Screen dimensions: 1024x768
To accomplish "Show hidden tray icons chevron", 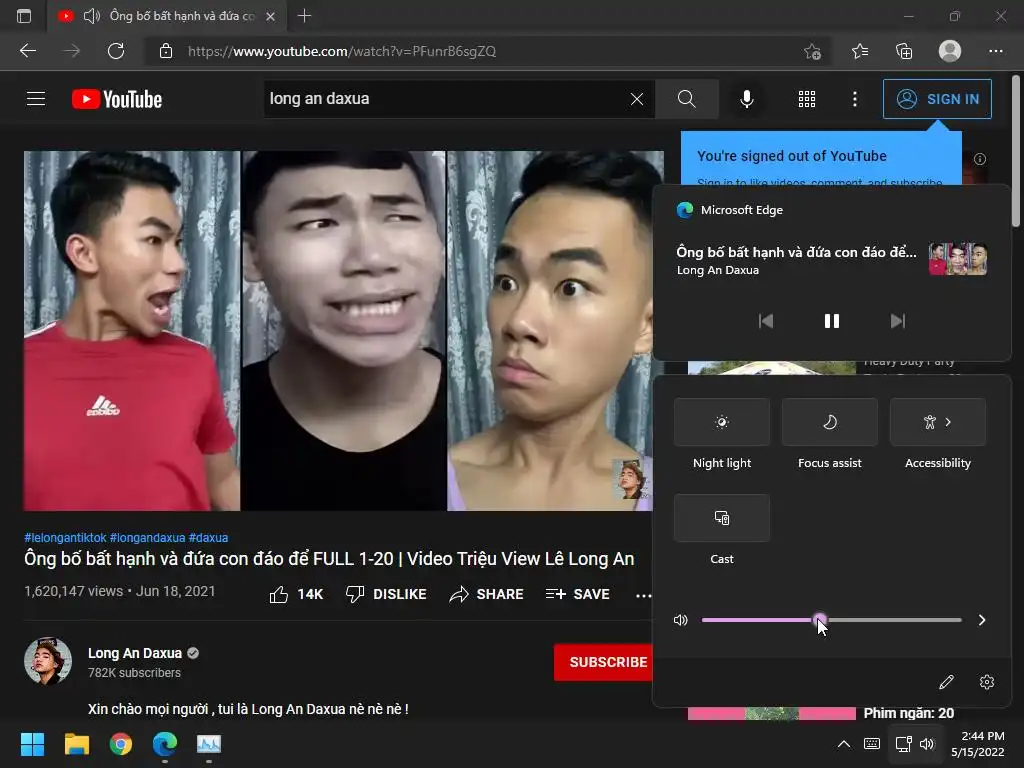I will tap(844, 744).
